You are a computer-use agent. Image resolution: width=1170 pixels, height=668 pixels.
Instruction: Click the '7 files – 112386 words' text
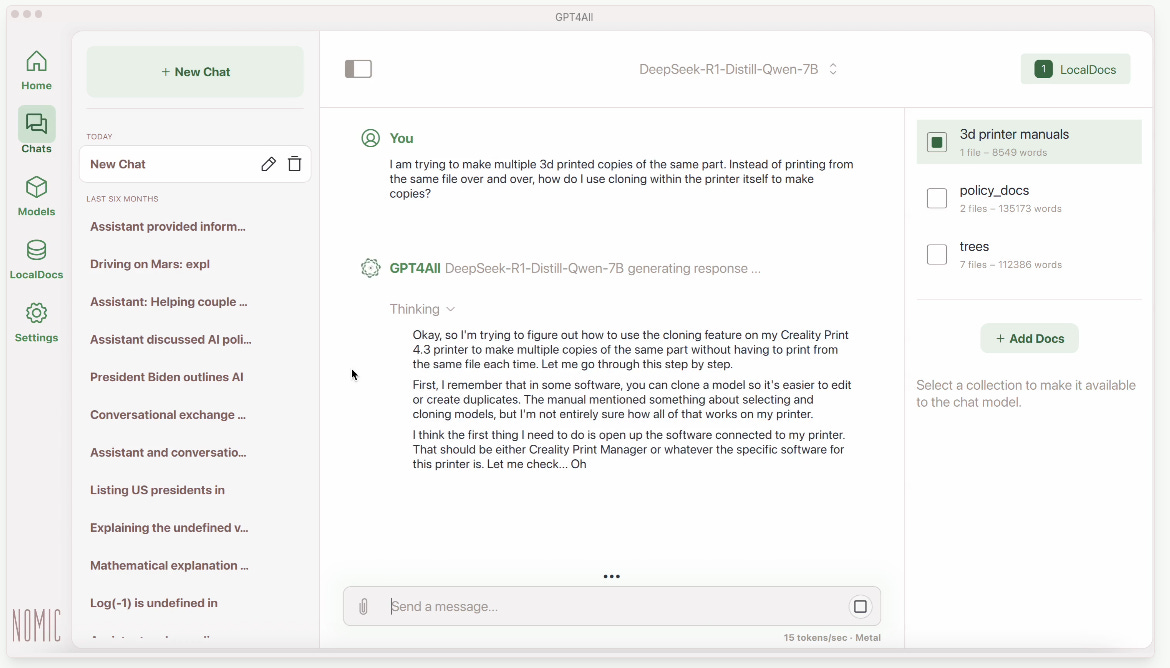(x=1010, y=264)
